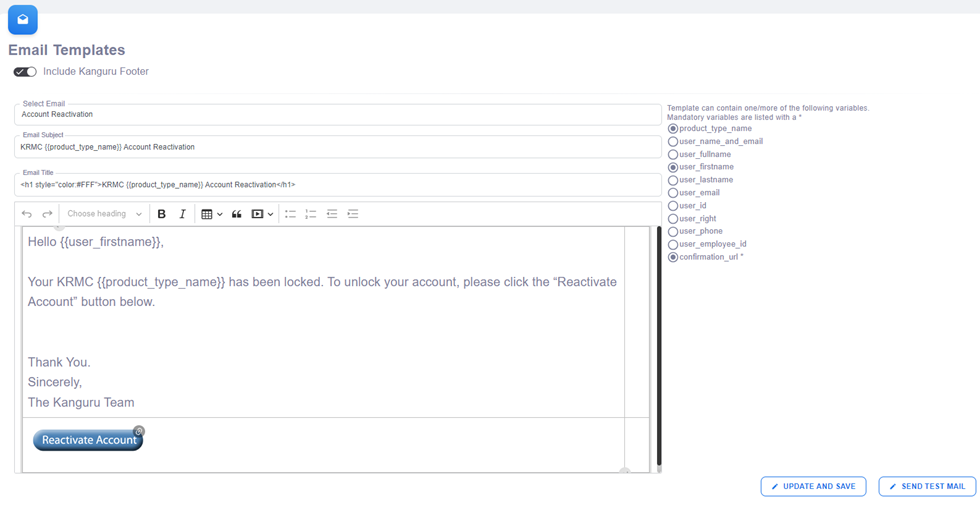Insert a block quote
Screen dimensions: 980x505
(237, 214)
